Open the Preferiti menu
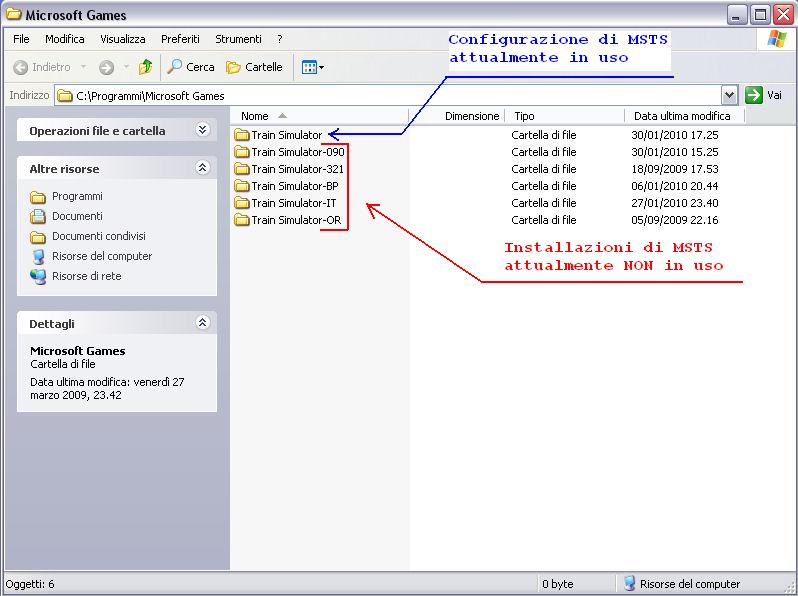The width and height of the screenshot is (798, 596). point(180,39)
